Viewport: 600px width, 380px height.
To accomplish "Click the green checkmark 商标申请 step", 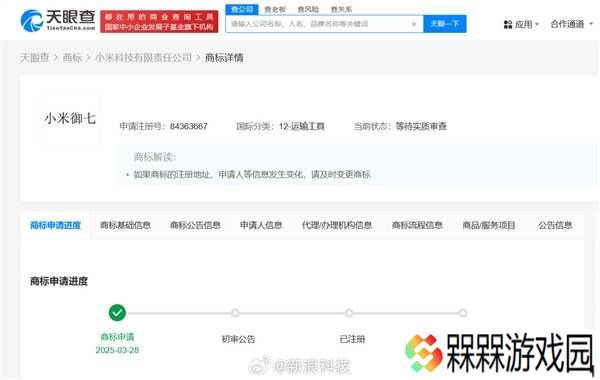I will tap(117, 313).
